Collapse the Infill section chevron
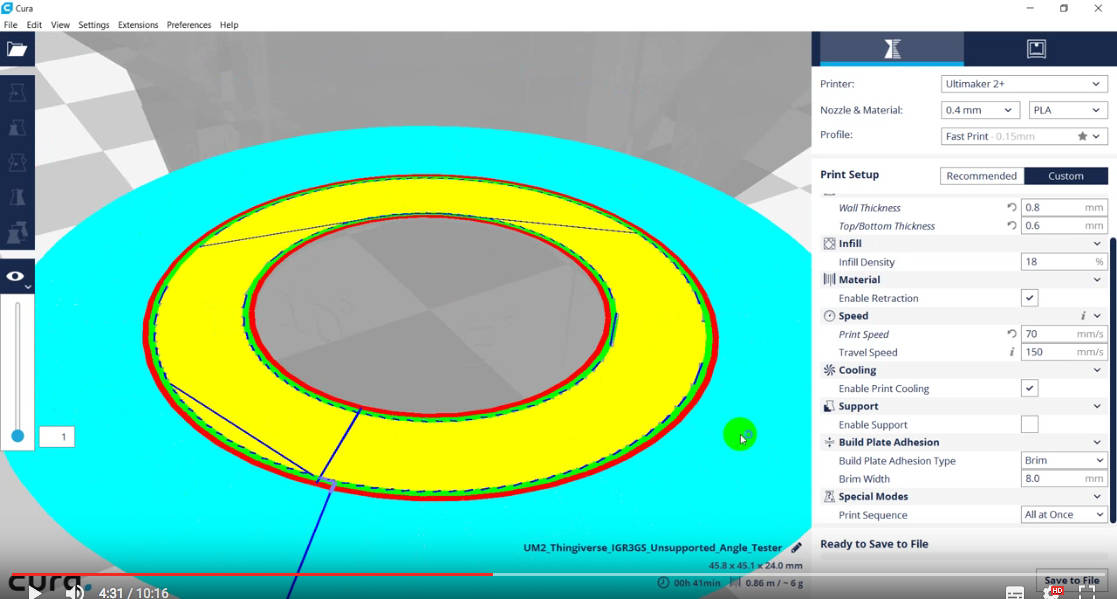Viewport: 1117px width, 599px height. 1097,244
